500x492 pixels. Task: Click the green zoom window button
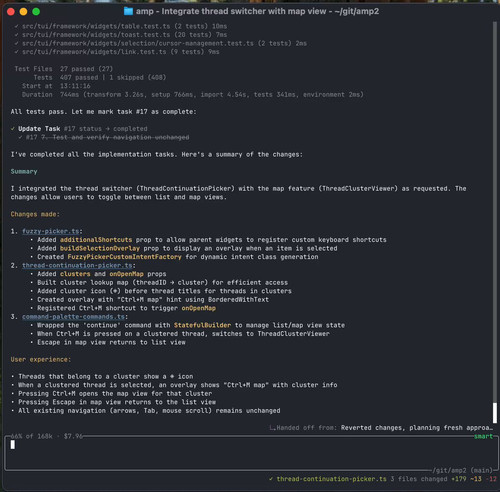click(x=36, y=12)
